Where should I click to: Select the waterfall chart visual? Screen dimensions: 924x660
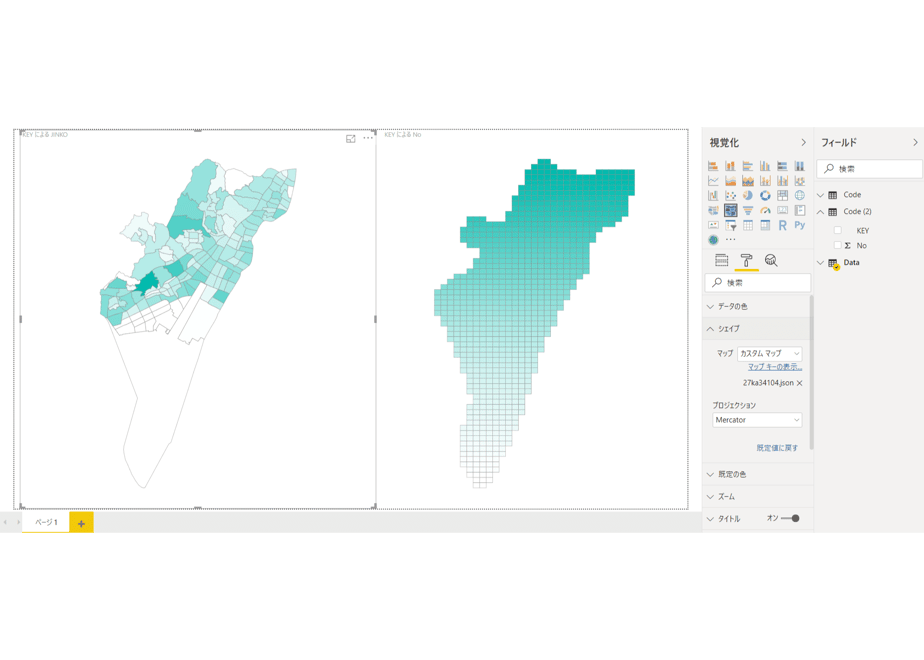coord(713,196)
